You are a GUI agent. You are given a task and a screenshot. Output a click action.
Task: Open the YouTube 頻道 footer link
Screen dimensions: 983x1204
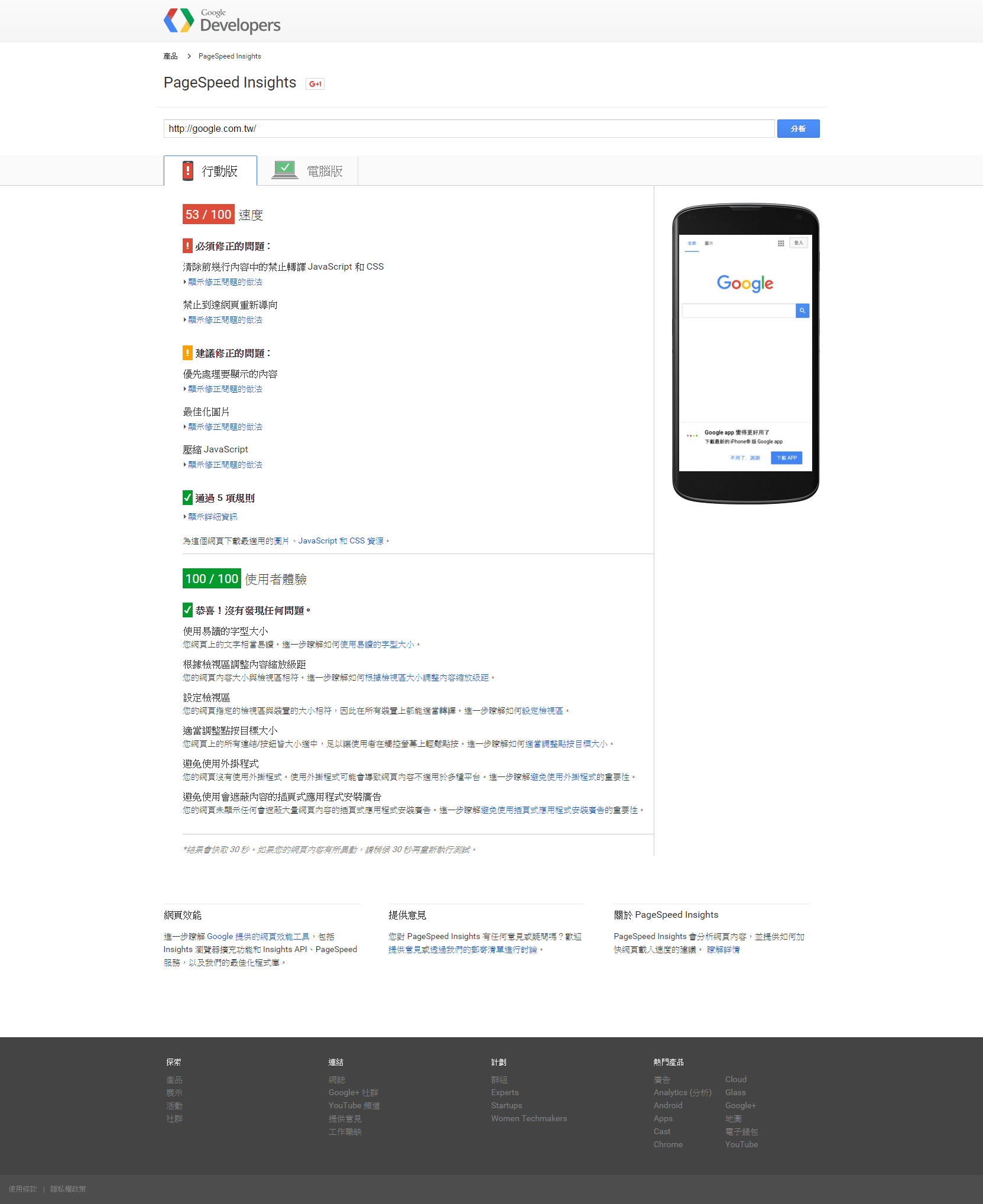pyautogui.click(x=354, y=1106)
